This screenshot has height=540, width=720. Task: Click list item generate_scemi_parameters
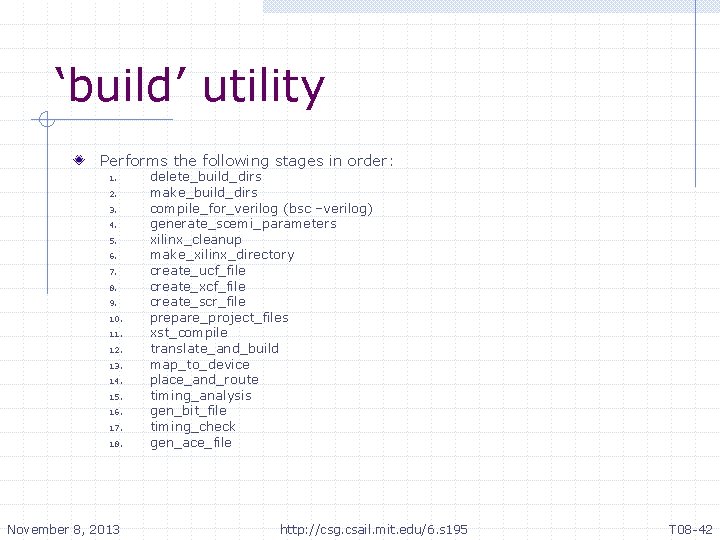[x=243, y=225]
